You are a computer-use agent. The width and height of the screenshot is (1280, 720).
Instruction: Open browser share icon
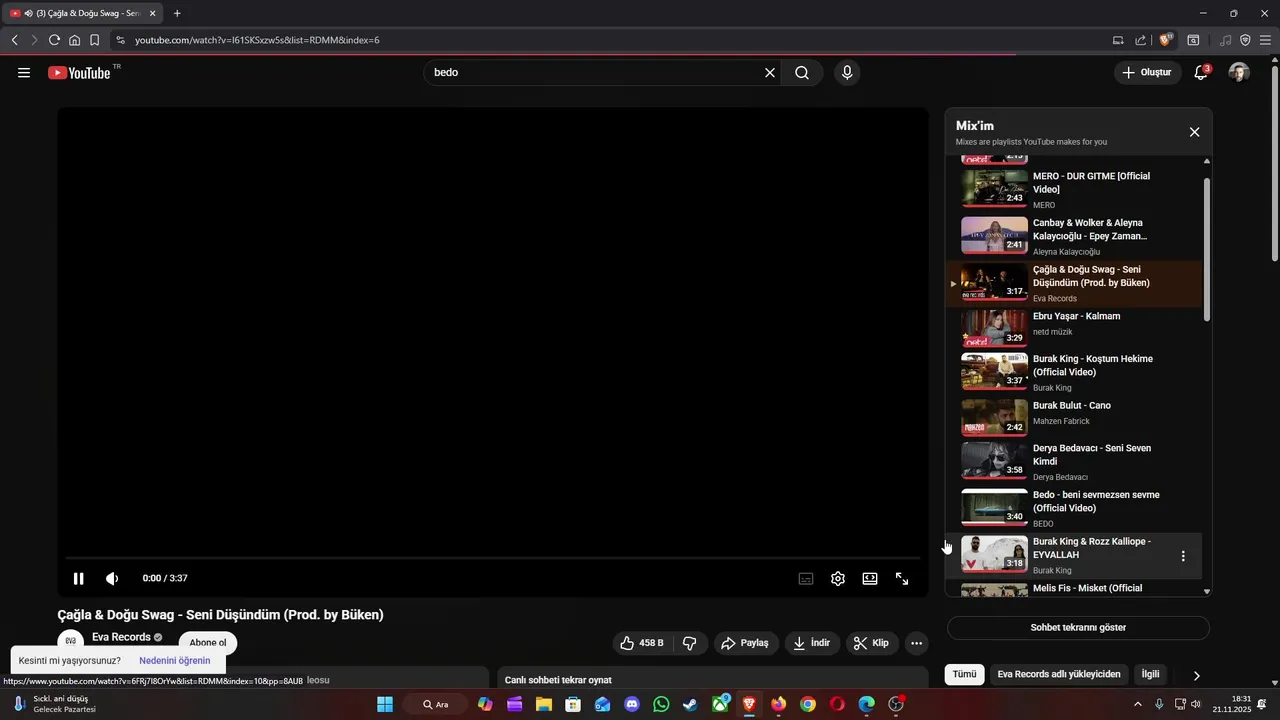[x=1141, y=40]
